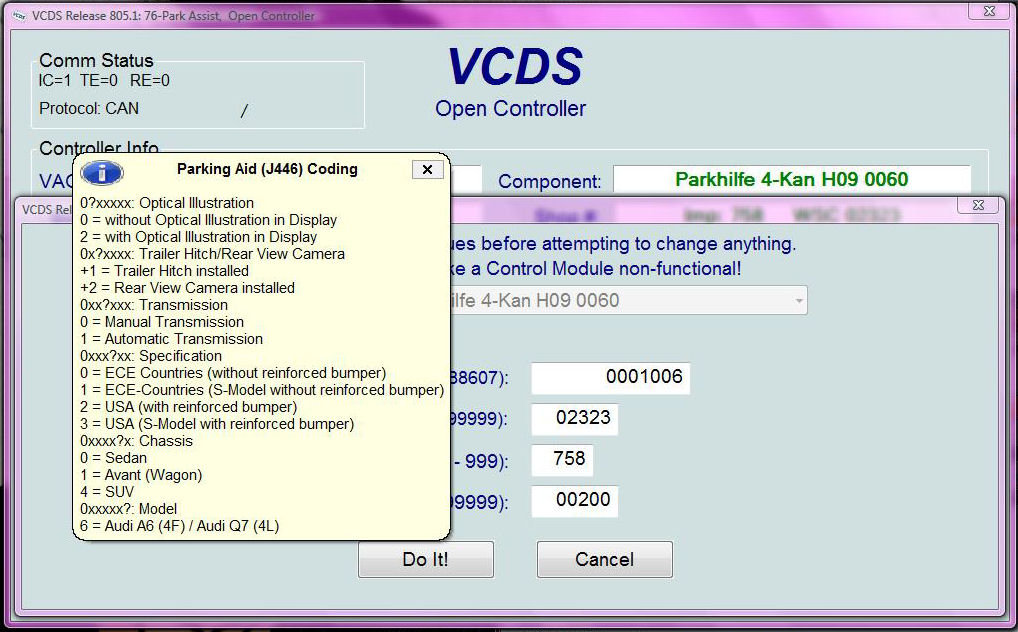The width and height of the screenshot is (1018, 632).
Task: Click the importer number field showing 758
Action: [563, 460]
